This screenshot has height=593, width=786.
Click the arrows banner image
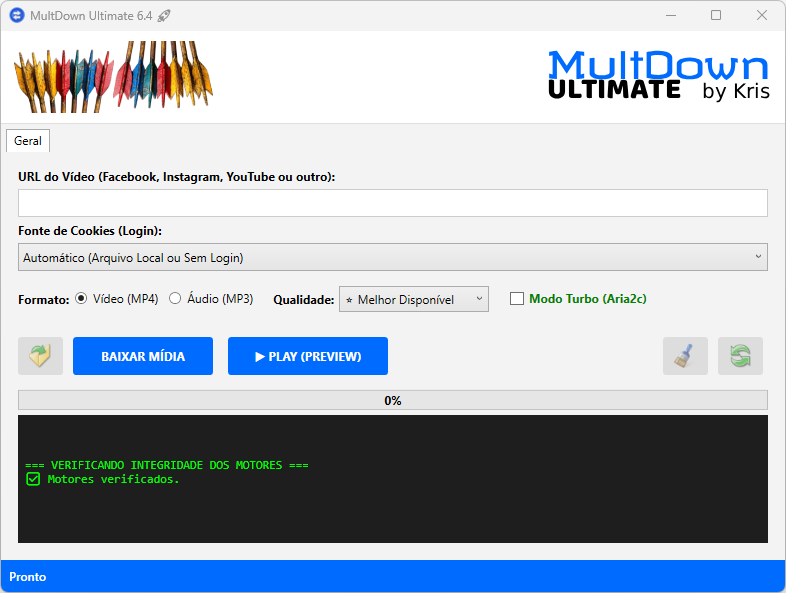(113, 77)
